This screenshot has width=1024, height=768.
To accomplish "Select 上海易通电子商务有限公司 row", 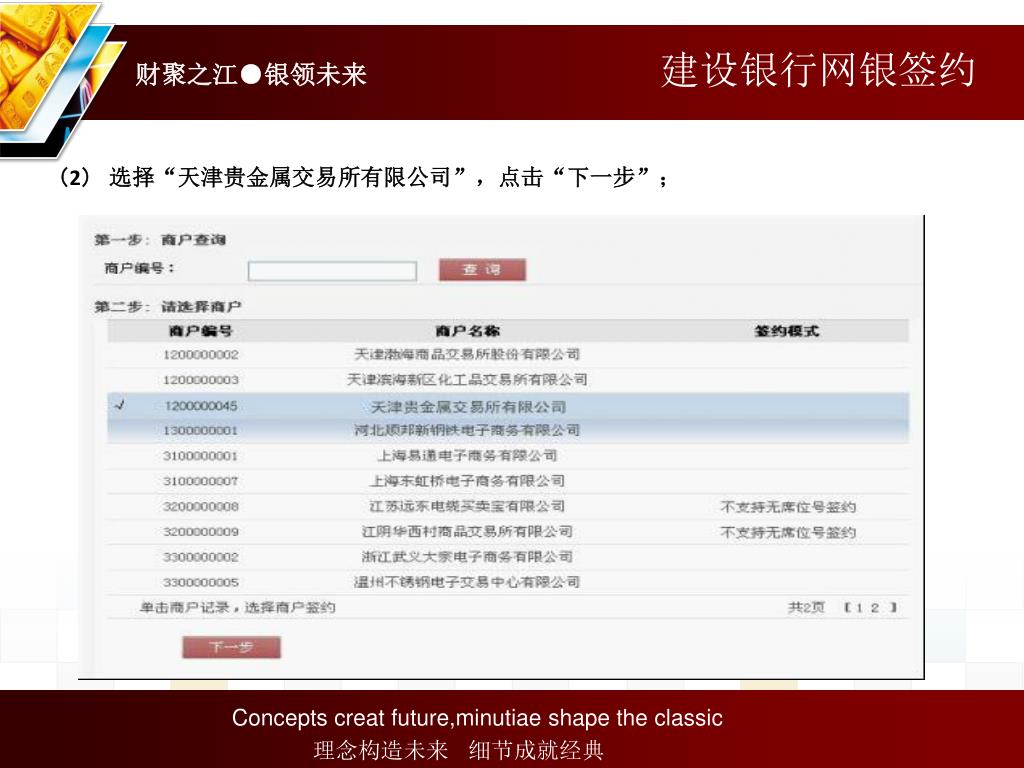I will coord(508,456).
